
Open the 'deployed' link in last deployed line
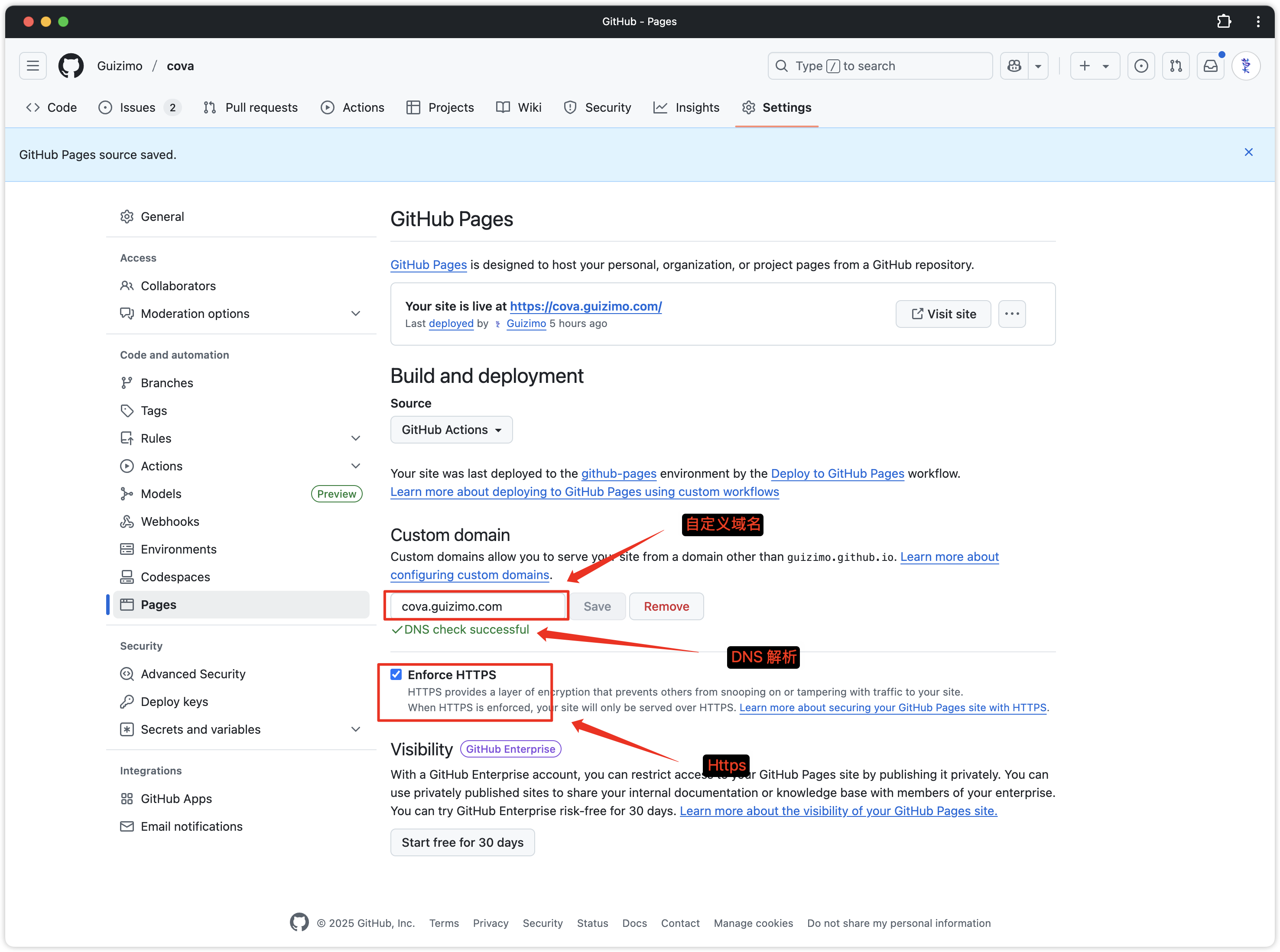coord(451,324)
